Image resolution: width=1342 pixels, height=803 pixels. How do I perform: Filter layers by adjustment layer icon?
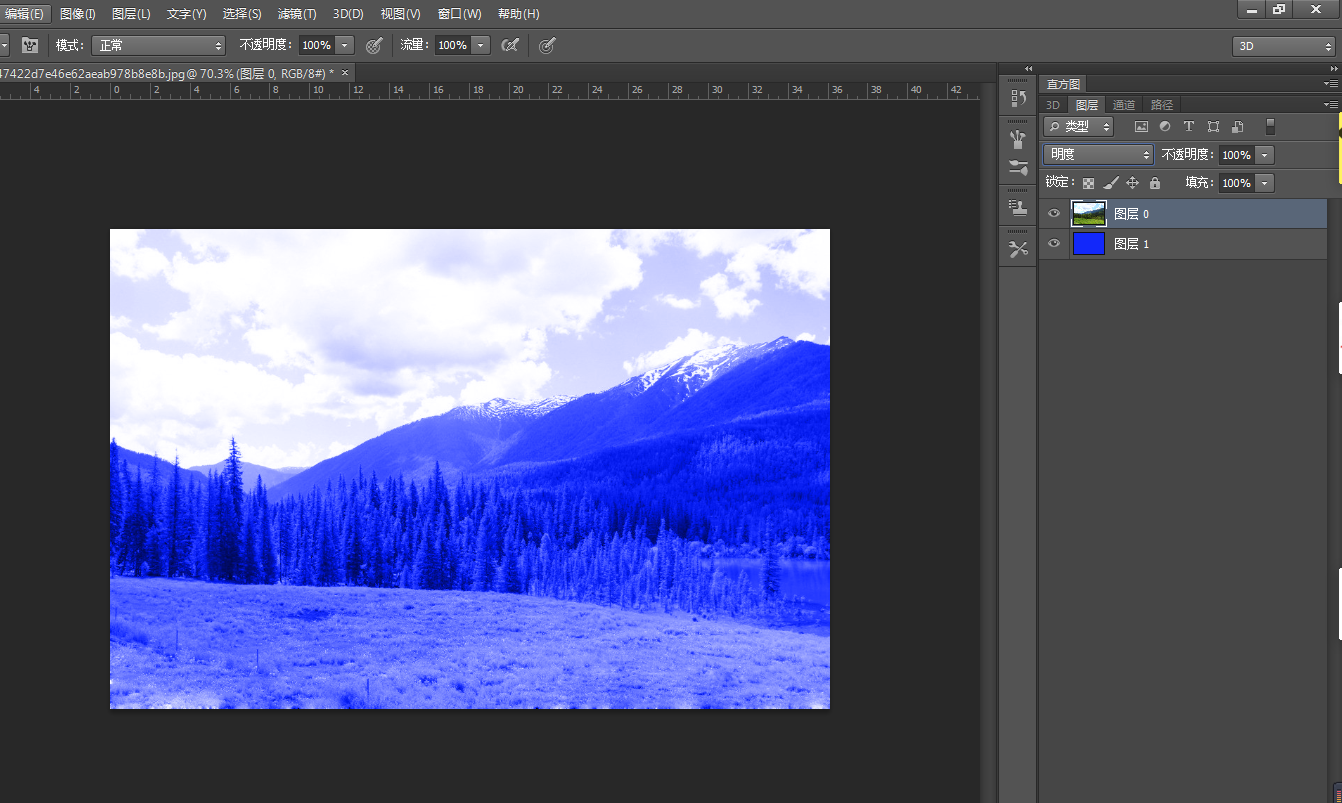point(1165,127)
